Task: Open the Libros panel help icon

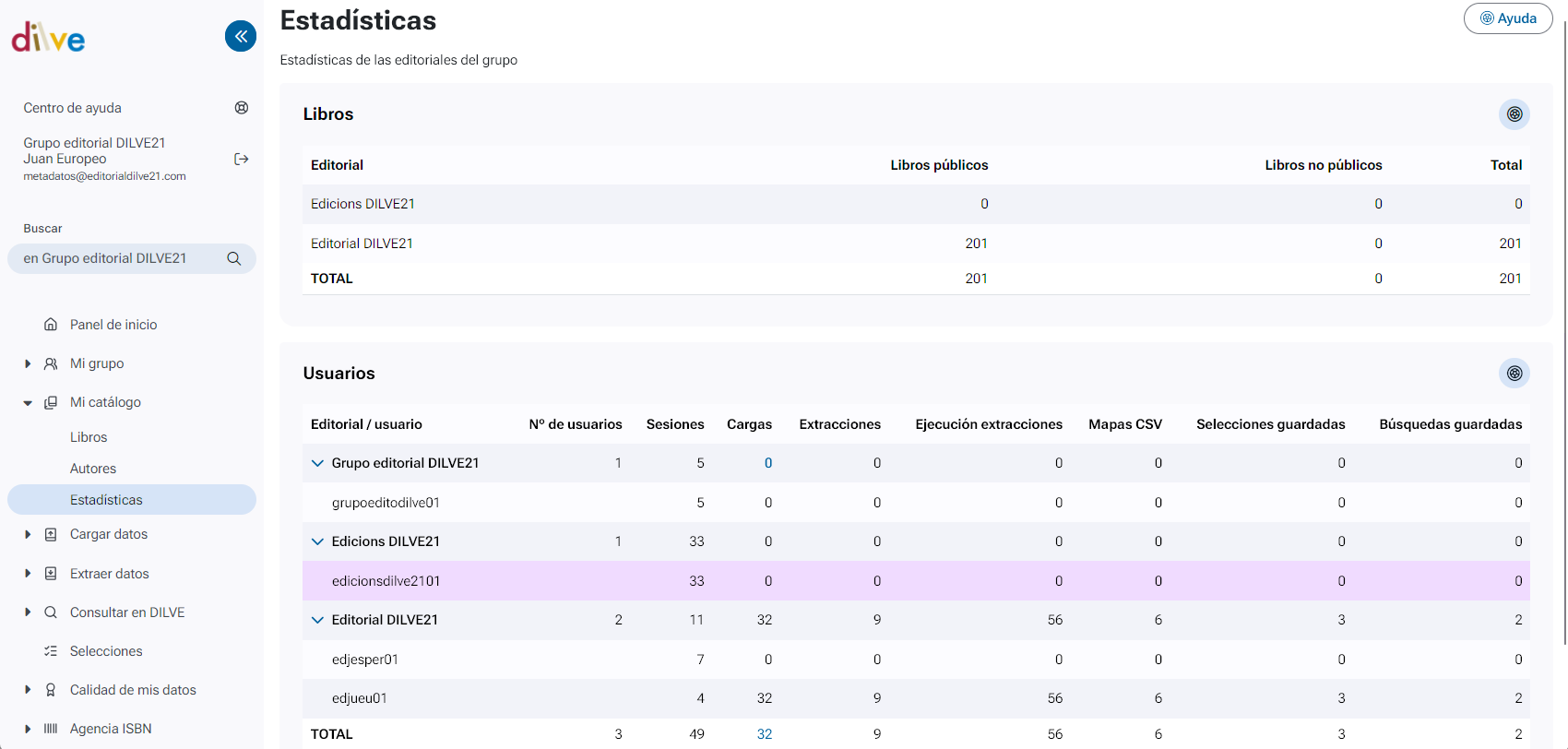Action: coord(1514,114)
